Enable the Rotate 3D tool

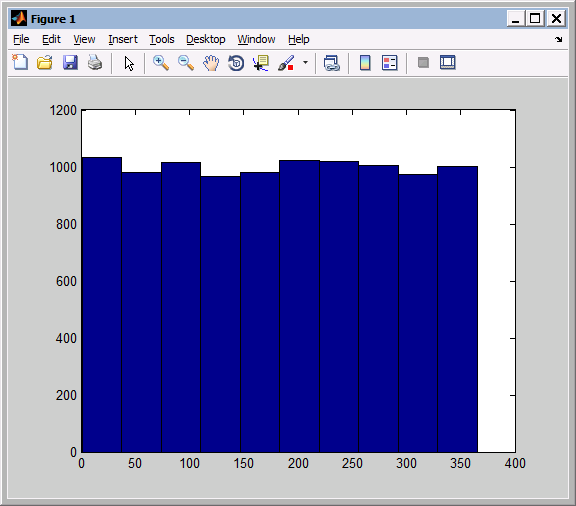236,63
